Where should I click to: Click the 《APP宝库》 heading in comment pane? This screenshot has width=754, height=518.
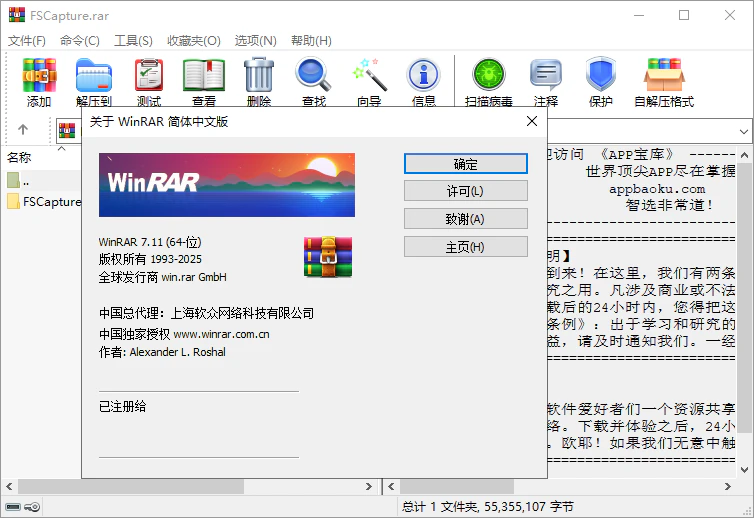pos(637,154)
